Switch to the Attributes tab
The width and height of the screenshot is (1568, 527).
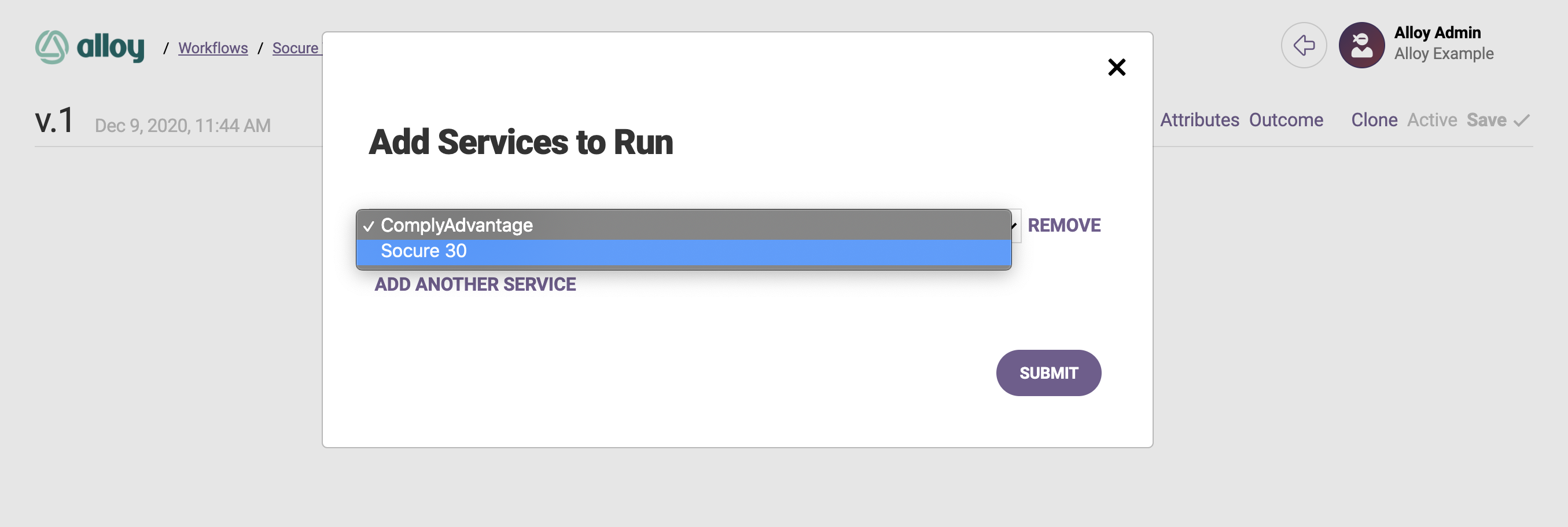1199,120
